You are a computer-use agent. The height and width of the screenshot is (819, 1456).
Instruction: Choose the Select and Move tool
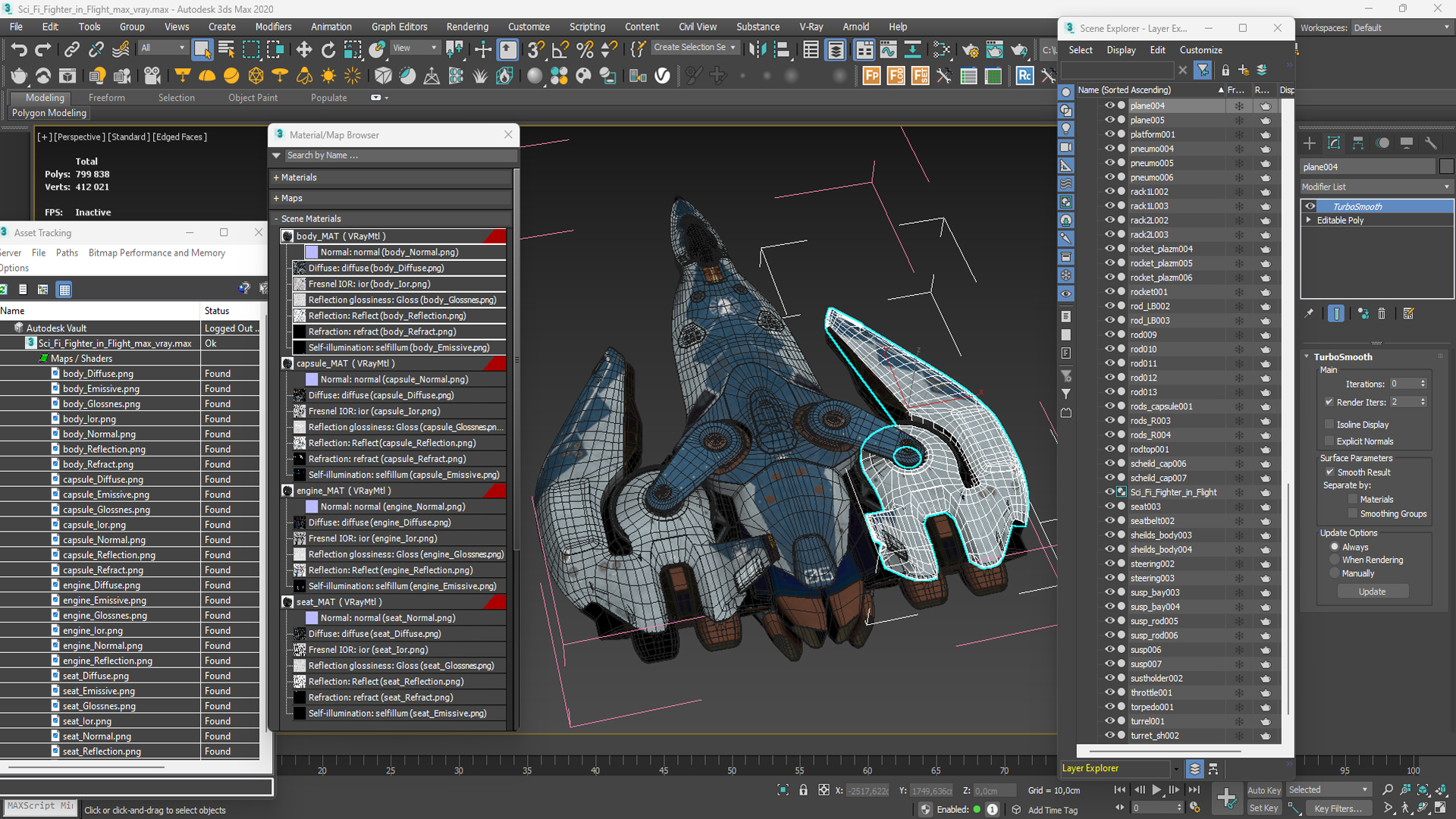304,50
